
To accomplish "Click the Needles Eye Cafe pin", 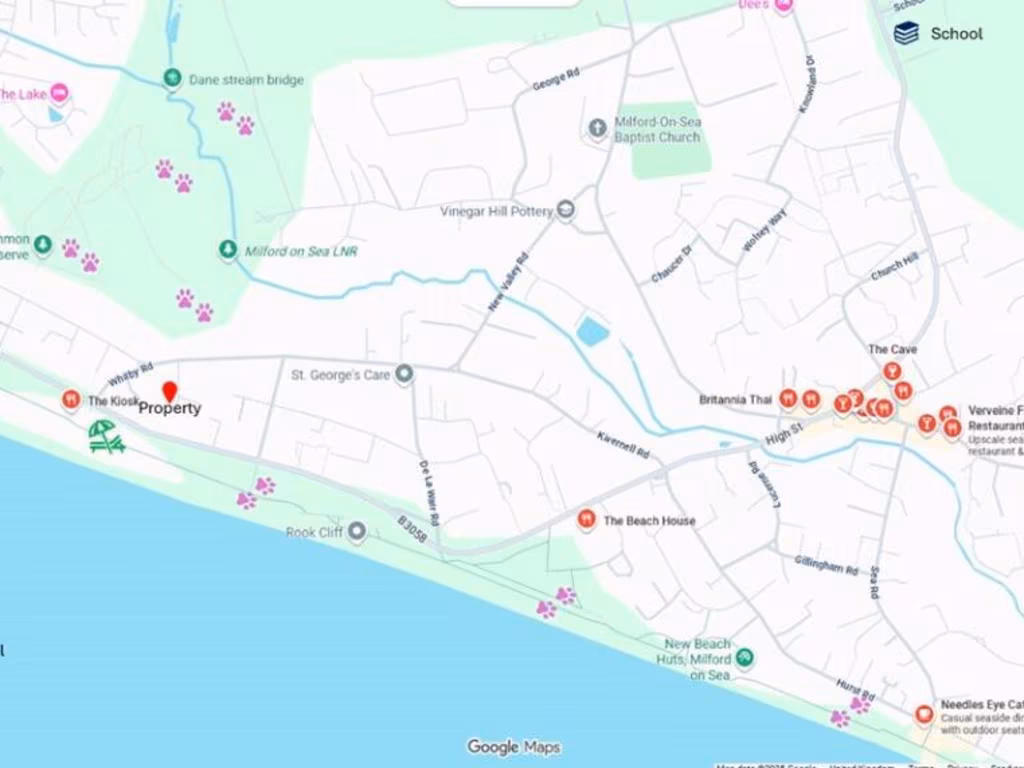I will tap(923, 714).
